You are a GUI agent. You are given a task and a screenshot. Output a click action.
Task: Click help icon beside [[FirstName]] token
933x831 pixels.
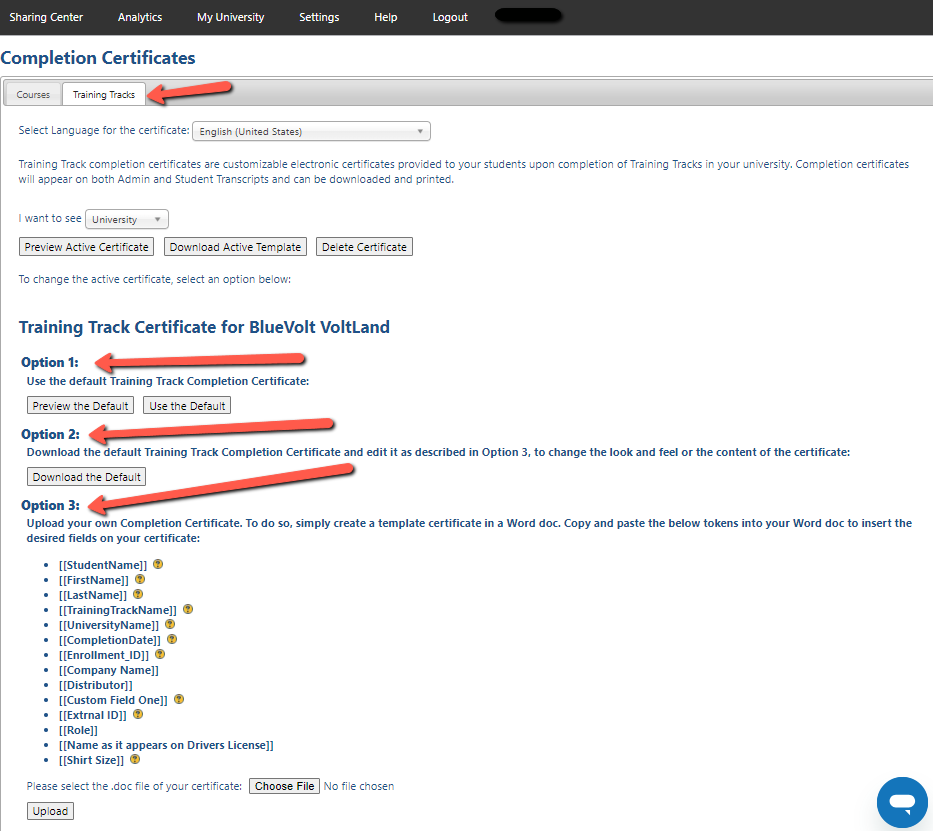(140, 579)
